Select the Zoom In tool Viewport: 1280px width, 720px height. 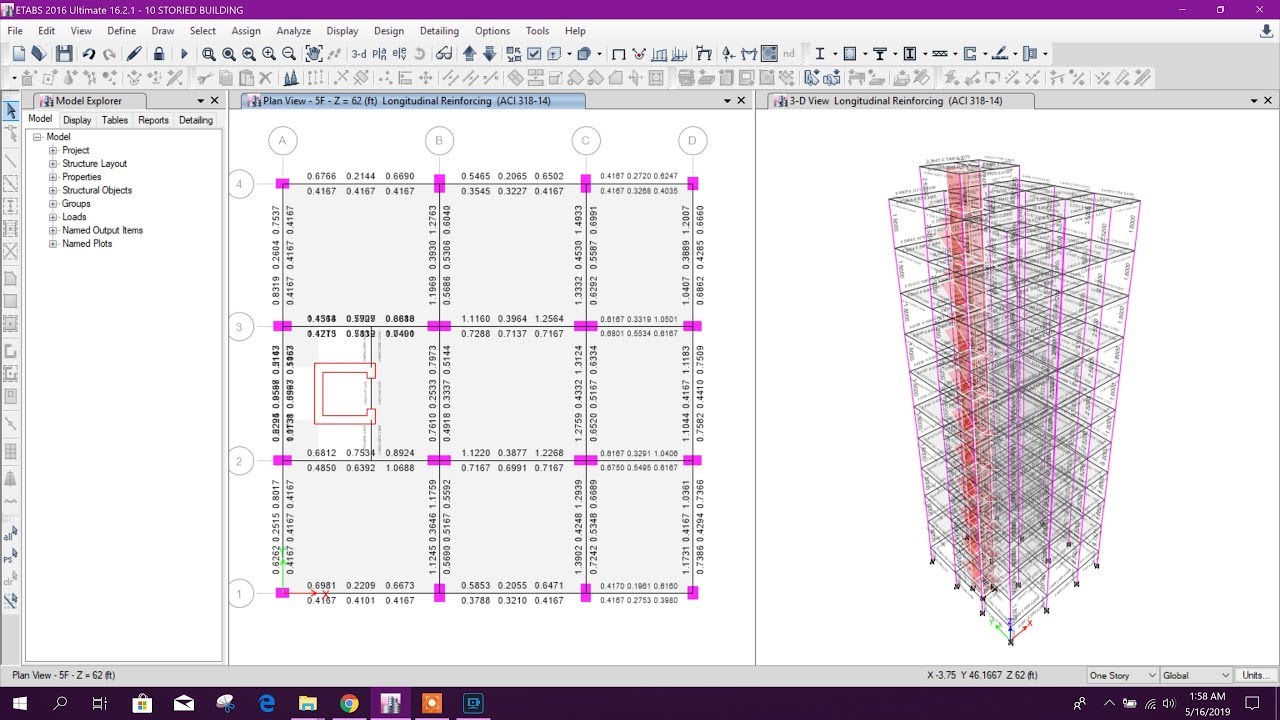[x=268, y=53]
